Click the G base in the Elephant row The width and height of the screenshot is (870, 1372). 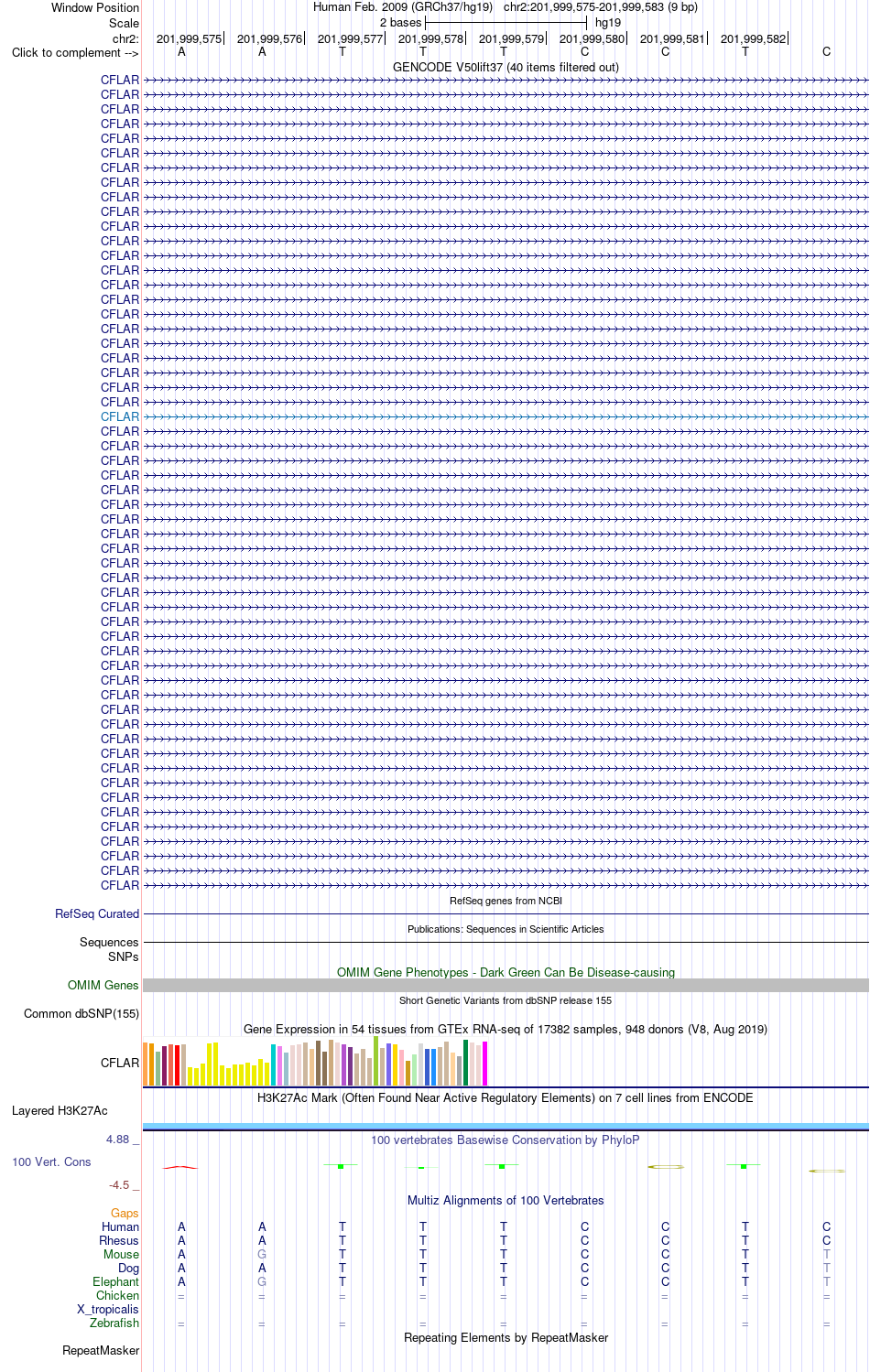[262, 1281]
